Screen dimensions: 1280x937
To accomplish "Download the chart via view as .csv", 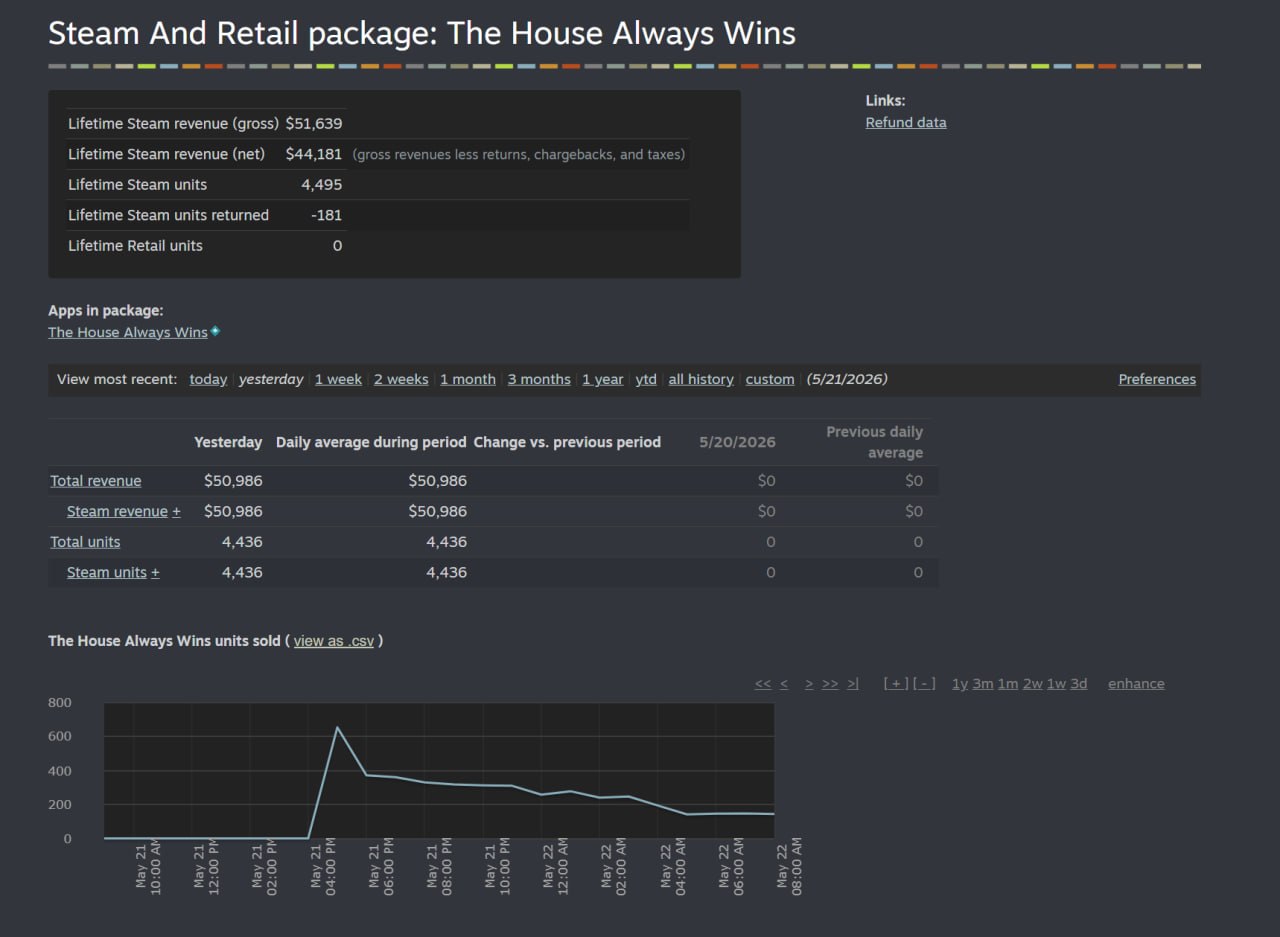I will (334, 641).
